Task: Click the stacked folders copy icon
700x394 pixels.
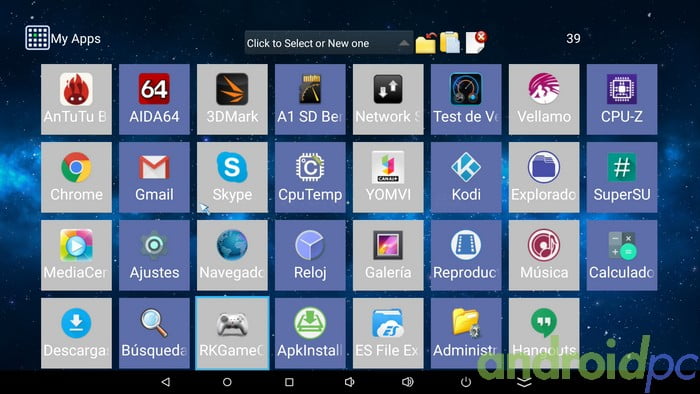Action: [450, 42]
